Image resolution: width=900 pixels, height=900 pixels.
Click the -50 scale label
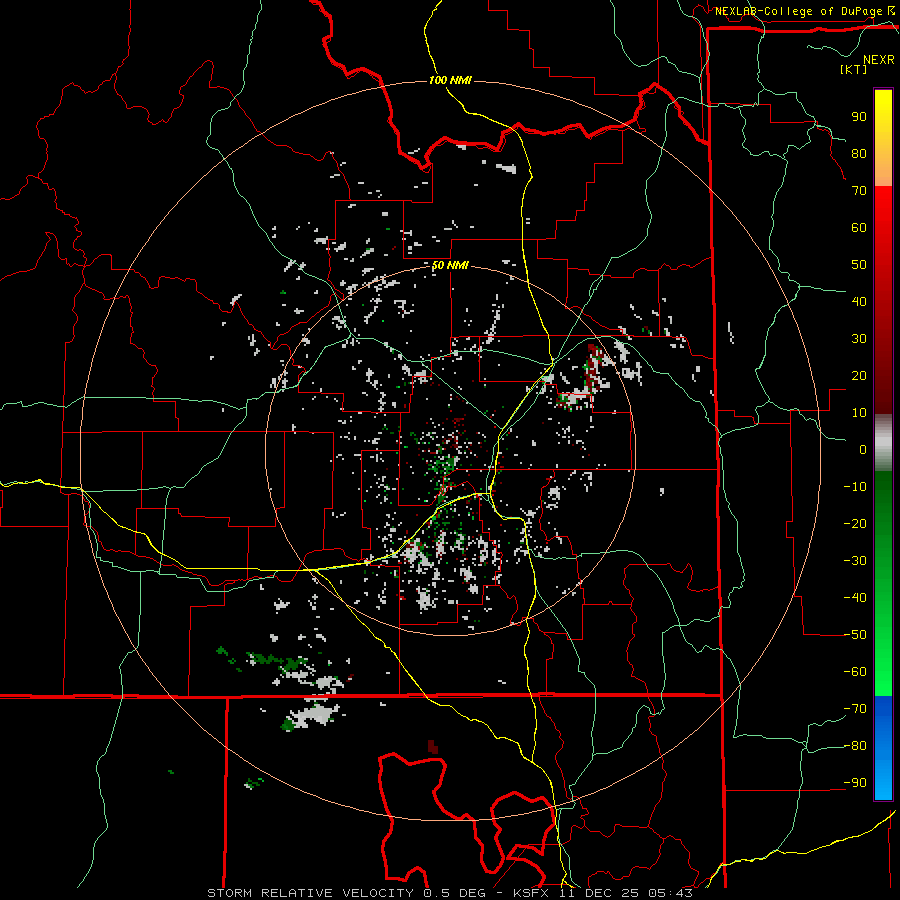(855, 635)
